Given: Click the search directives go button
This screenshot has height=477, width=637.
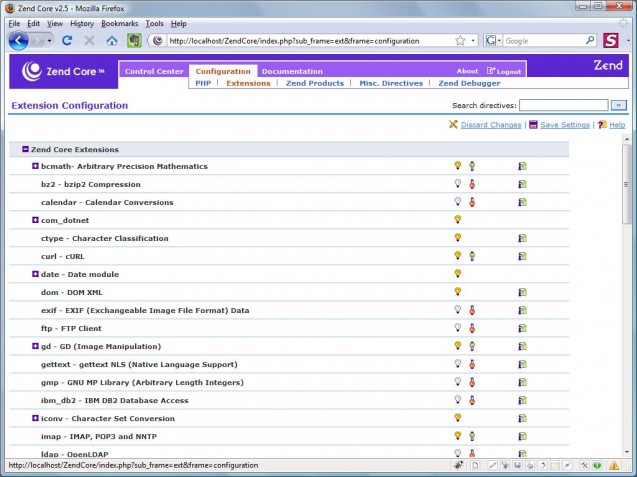Looking at the screenshot, I should point(619,105).
